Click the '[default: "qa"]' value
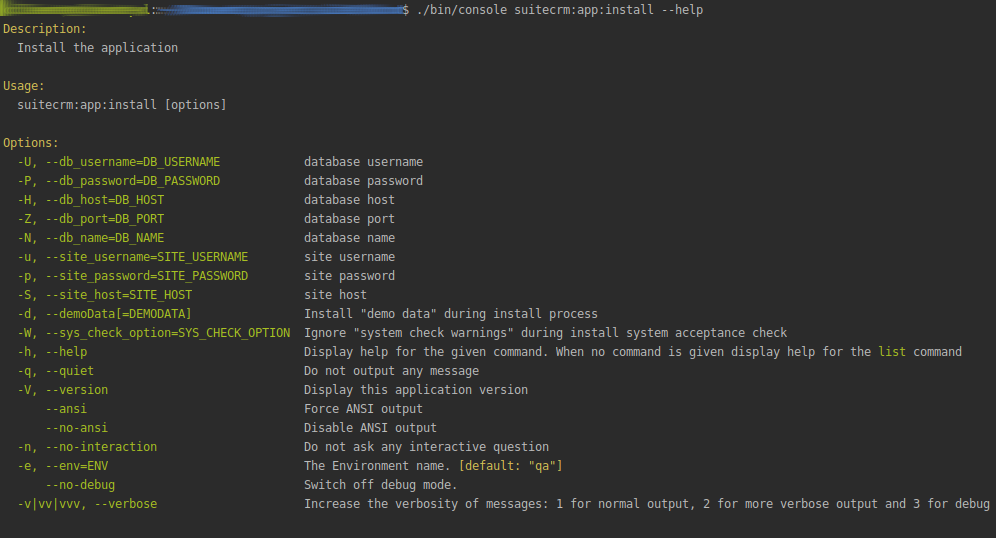Screen dimensions: 996x538 [x=511, y=467]
